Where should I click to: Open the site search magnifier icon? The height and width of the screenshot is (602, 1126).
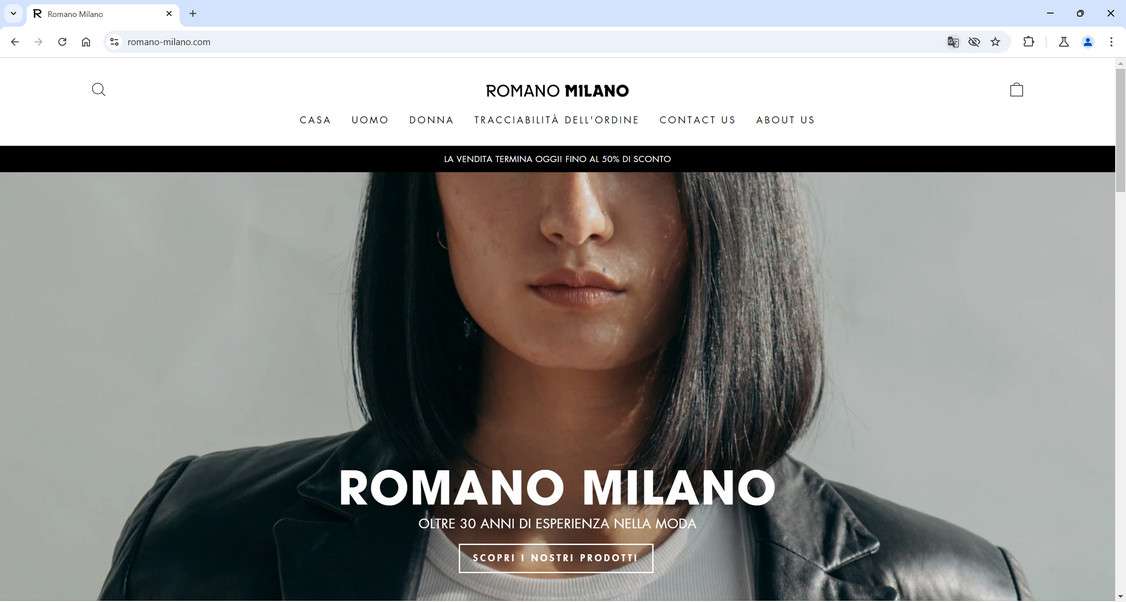[x=98, y=90]
